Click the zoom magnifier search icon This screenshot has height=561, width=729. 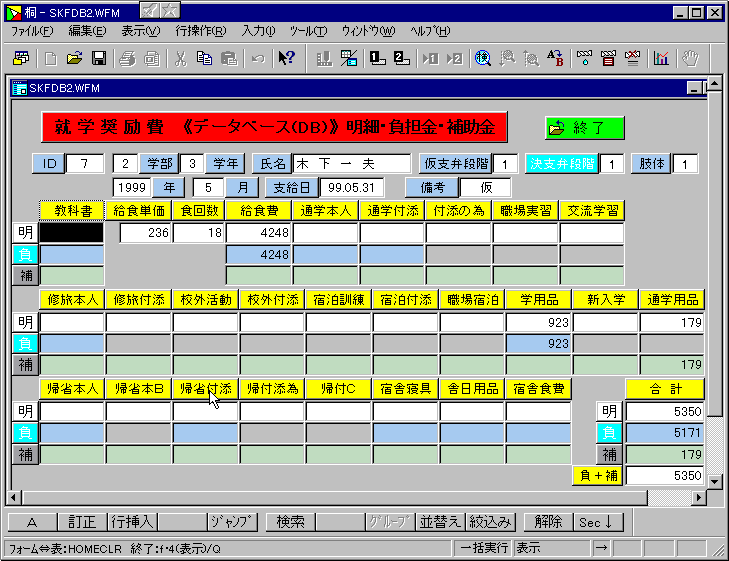[483, 58]
